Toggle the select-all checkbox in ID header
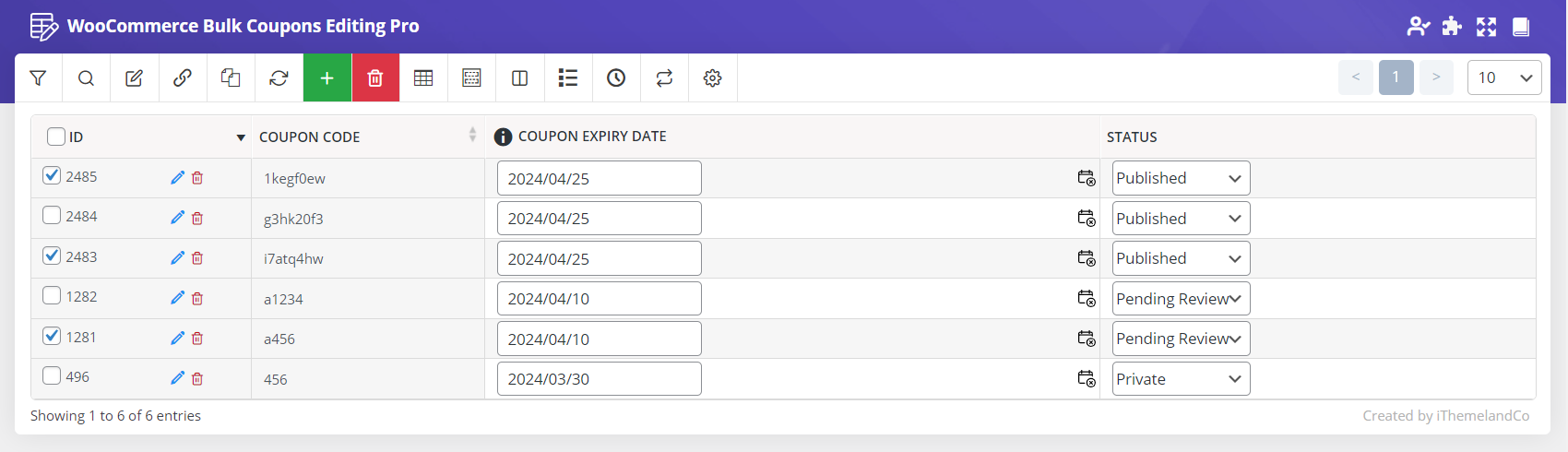 [x=56, y=137]
